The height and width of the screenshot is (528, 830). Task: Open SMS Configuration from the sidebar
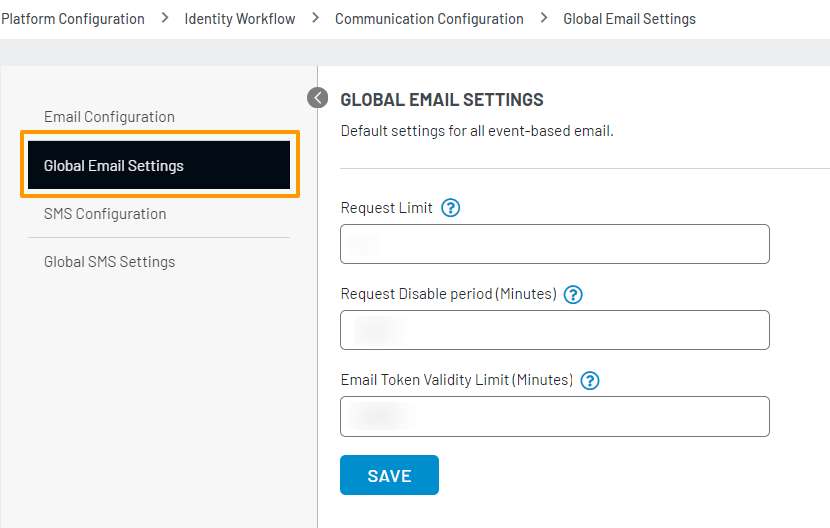[105, 214]
